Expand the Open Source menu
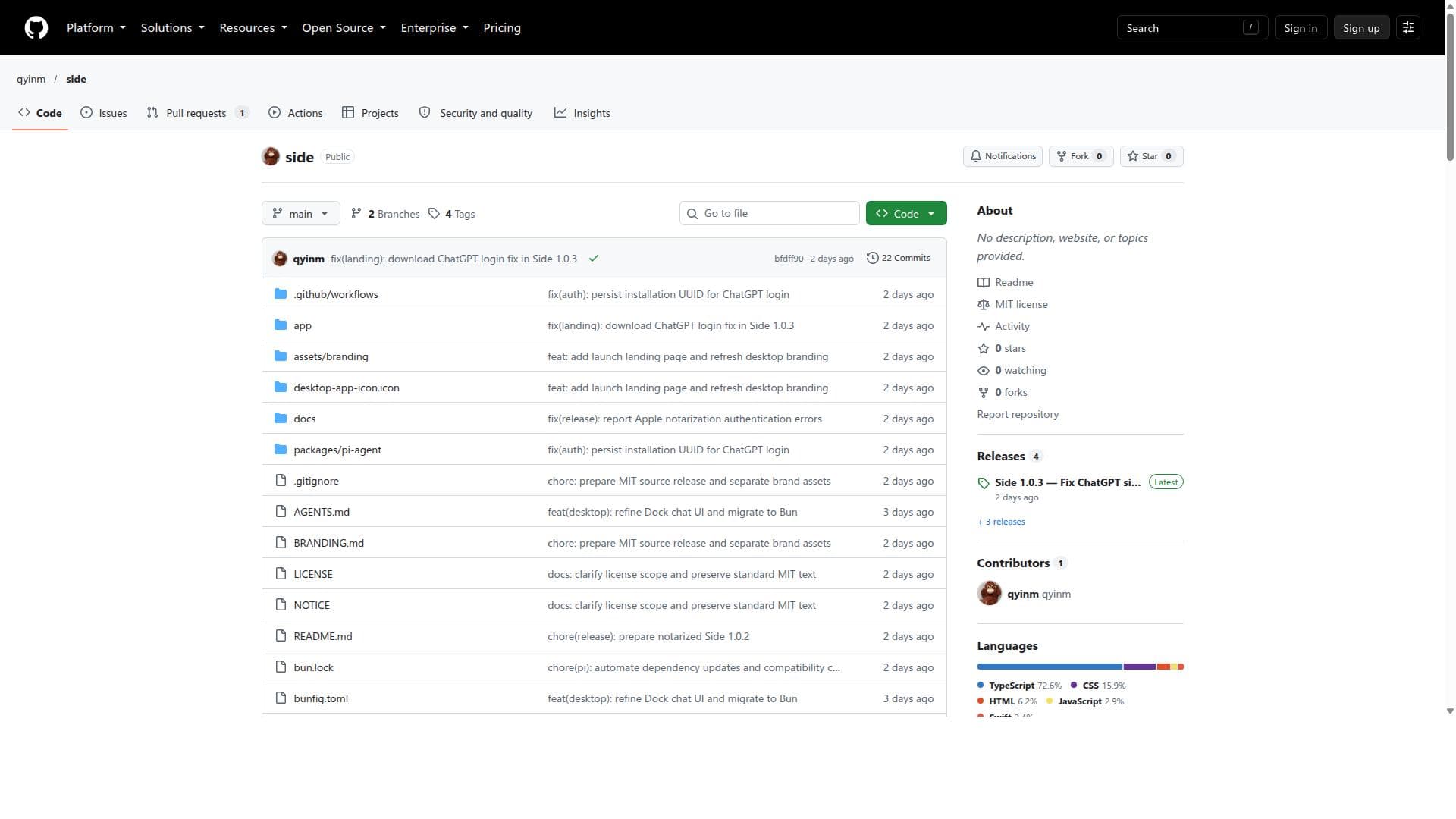 point(344,28)
